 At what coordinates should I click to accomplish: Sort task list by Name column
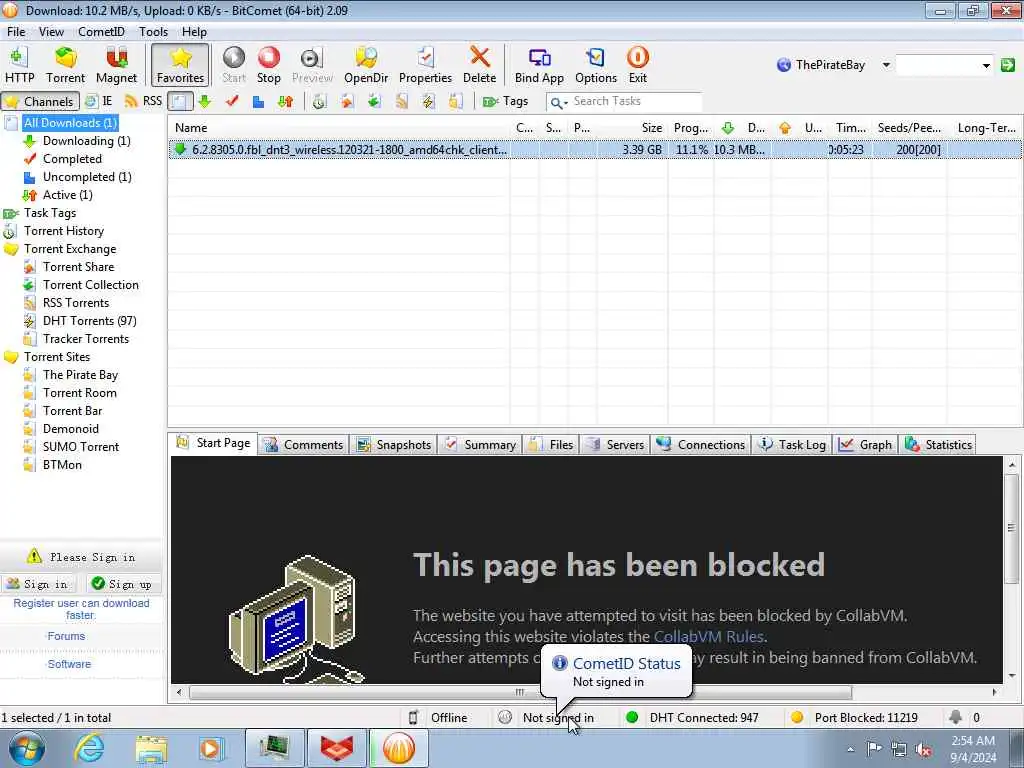click(x=339, y=128)
